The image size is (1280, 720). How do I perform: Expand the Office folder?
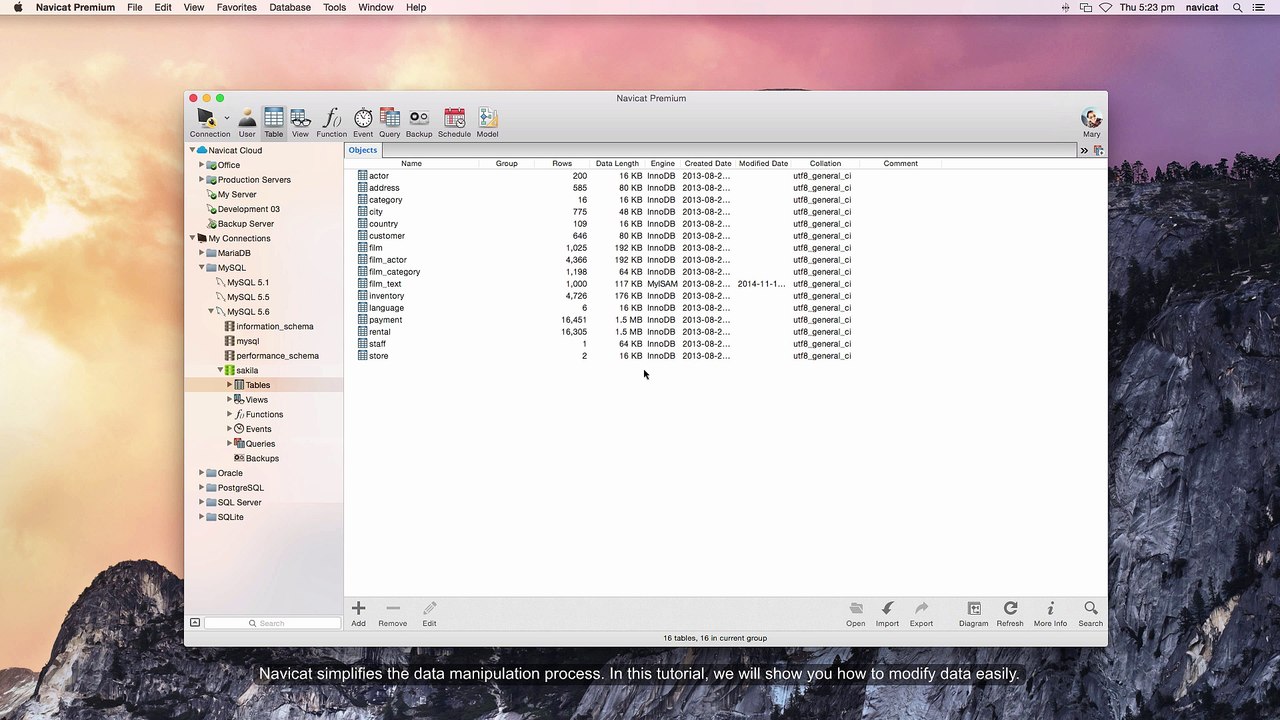(x=201, y=165)
